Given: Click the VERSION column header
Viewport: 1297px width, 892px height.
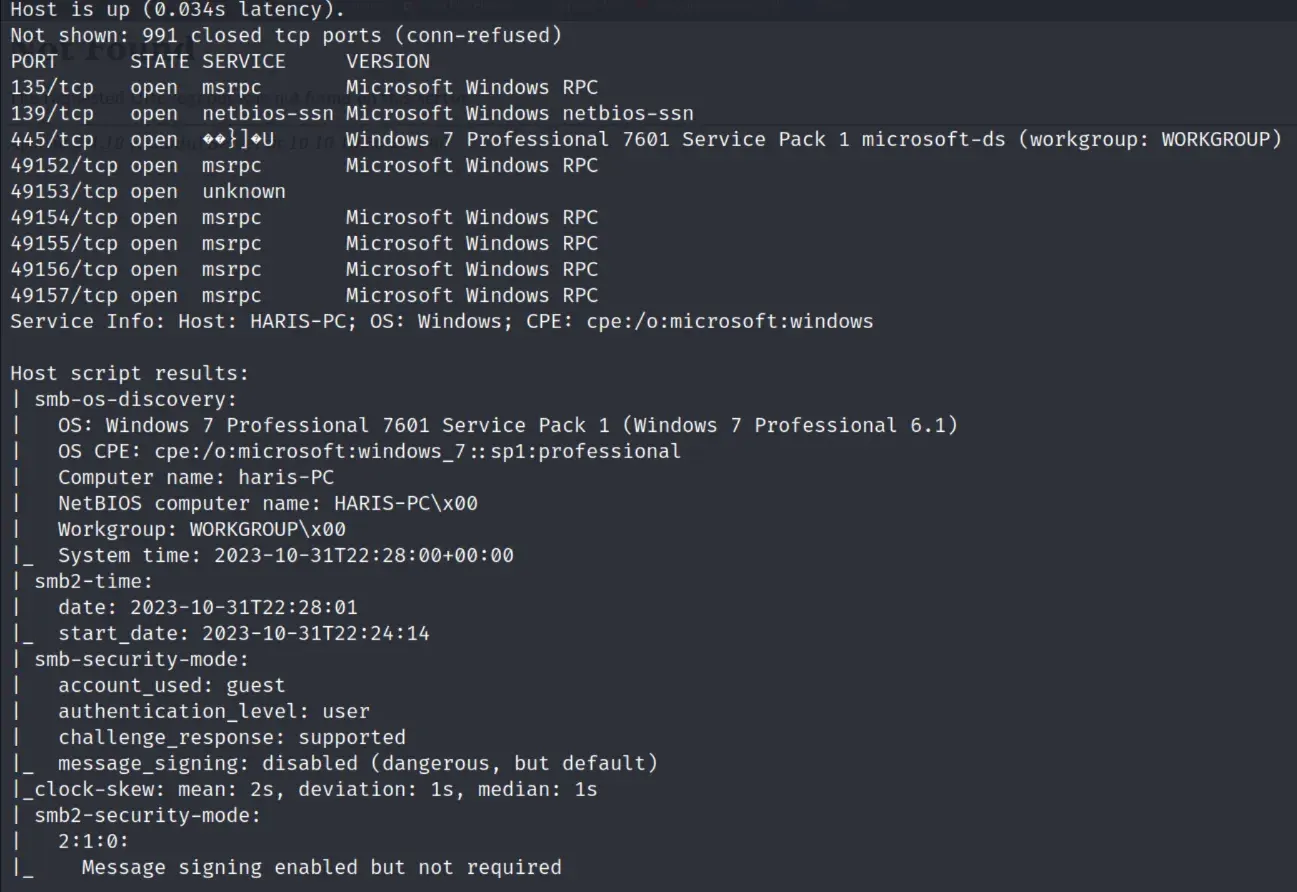Looking at the screenshot, I should pyautogui.click(x=388, y=61).
